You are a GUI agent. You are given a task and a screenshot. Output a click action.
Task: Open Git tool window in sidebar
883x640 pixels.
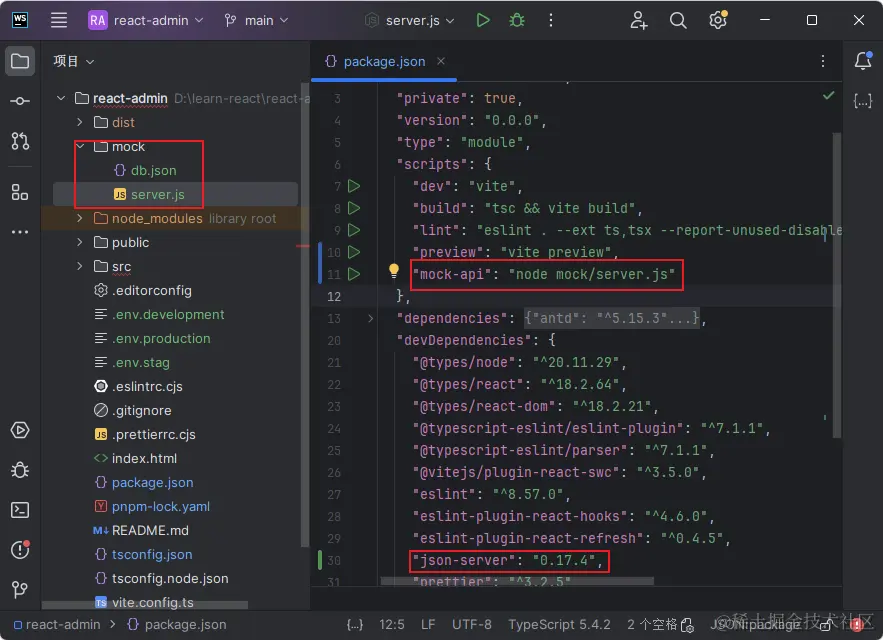point(20,589)
